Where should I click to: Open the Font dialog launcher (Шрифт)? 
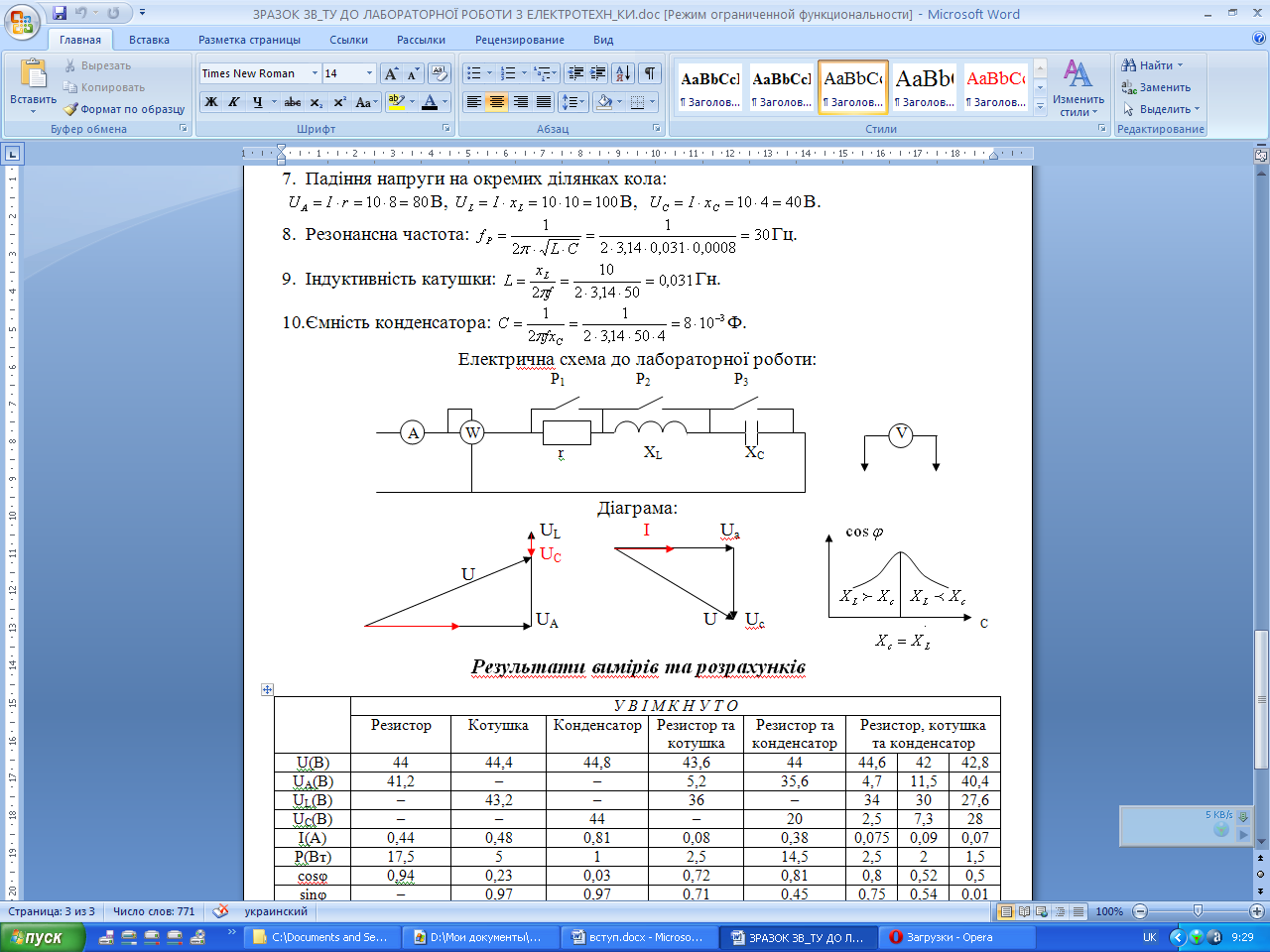click(446, 129)
